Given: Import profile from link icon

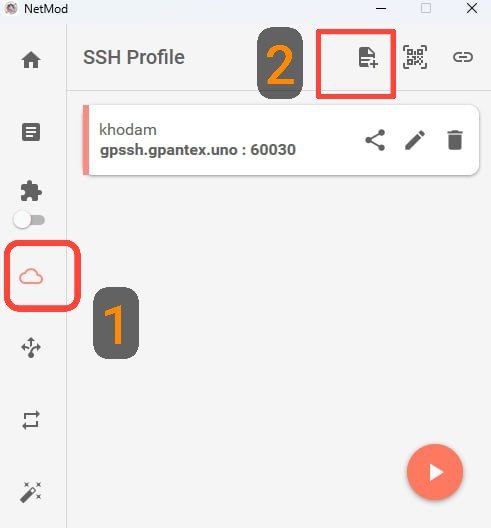Looking at the screenshot, I should click(x=463, y=57).
